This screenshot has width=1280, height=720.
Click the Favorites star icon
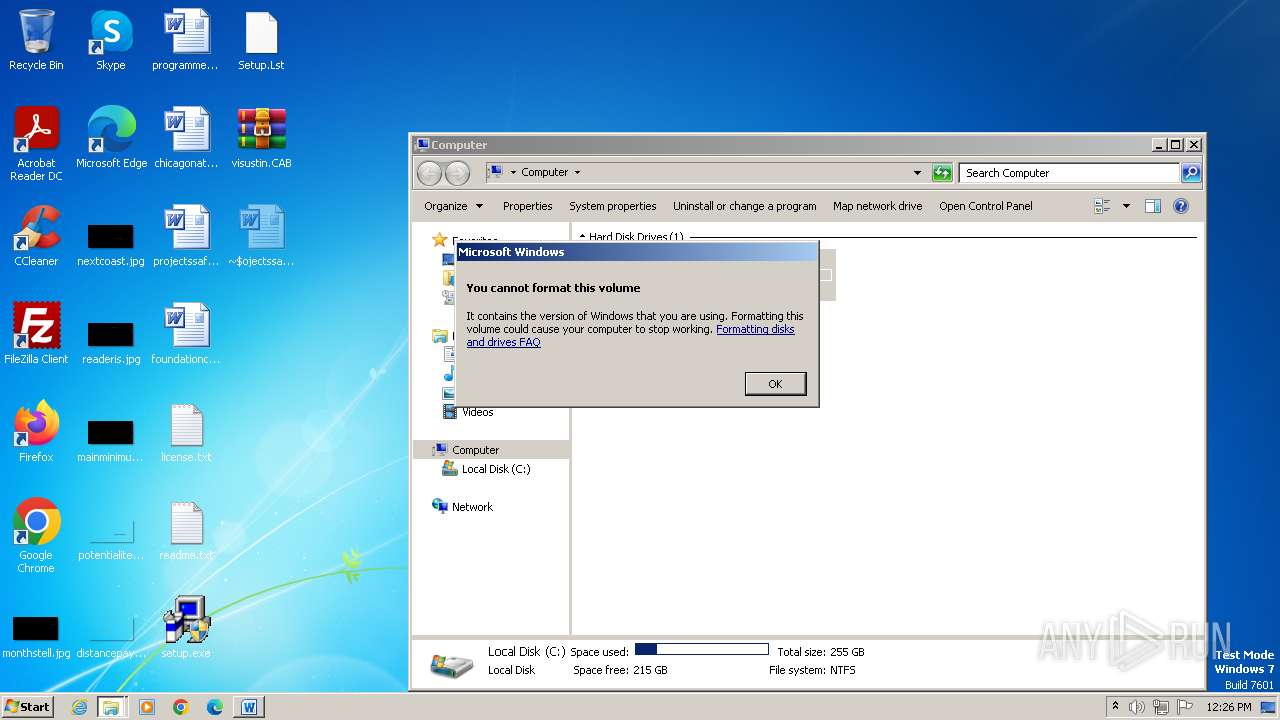pos(440,240)
